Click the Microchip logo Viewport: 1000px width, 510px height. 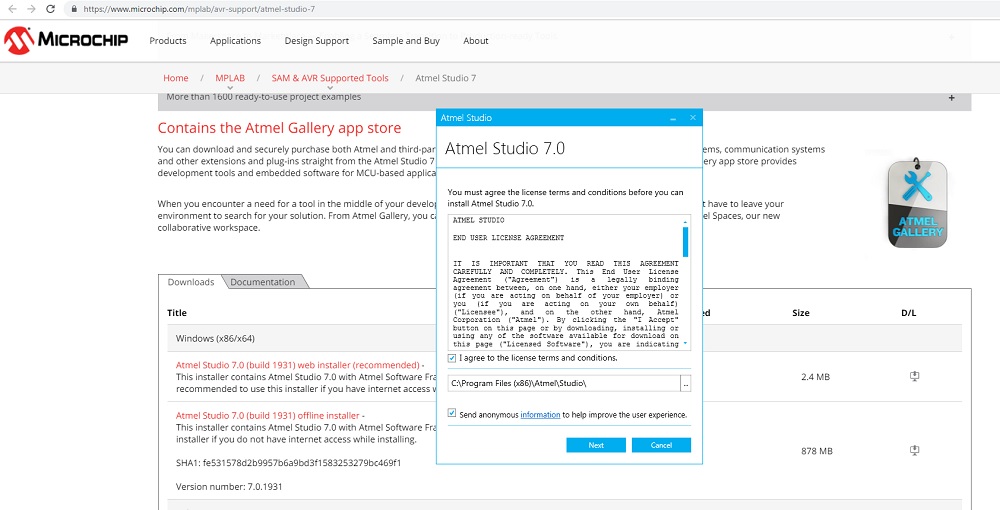(66, 40)
